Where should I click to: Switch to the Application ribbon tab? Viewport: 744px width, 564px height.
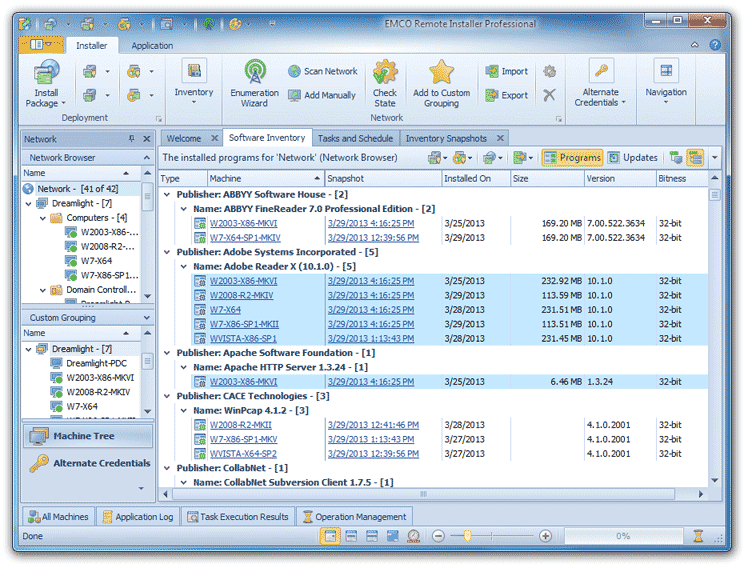[152, 45]
